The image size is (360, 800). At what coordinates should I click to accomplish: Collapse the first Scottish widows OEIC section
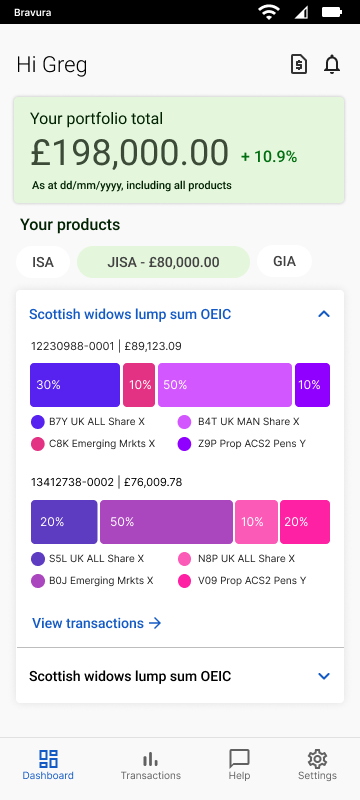(324, 314)
